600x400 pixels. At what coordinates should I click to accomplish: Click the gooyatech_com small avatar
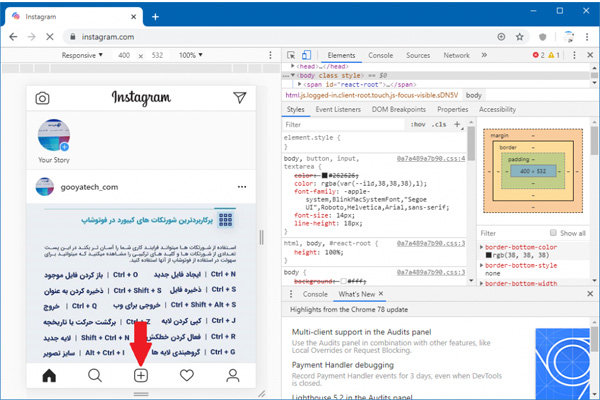45,187
